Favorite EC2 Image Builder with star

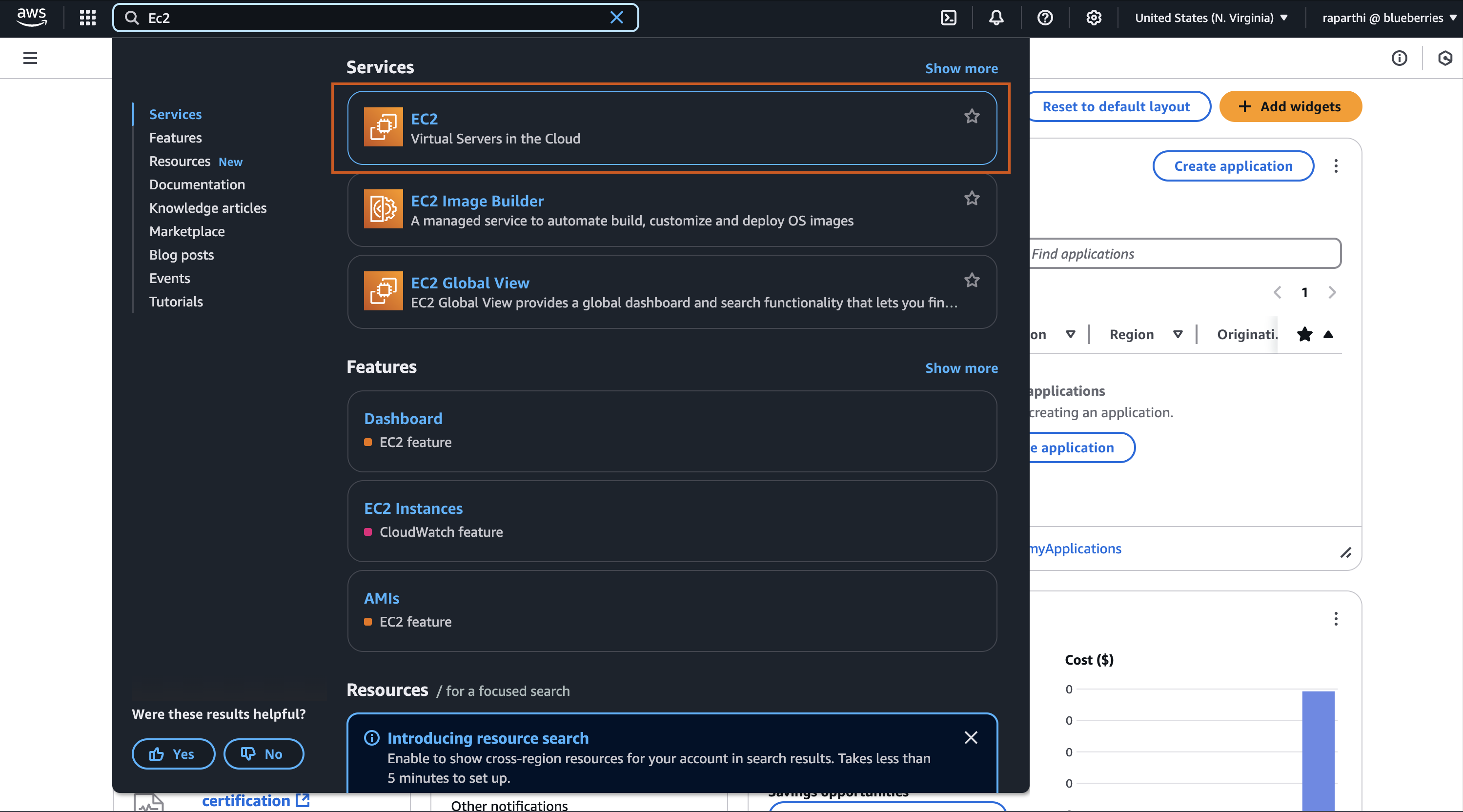coord(972,198)
